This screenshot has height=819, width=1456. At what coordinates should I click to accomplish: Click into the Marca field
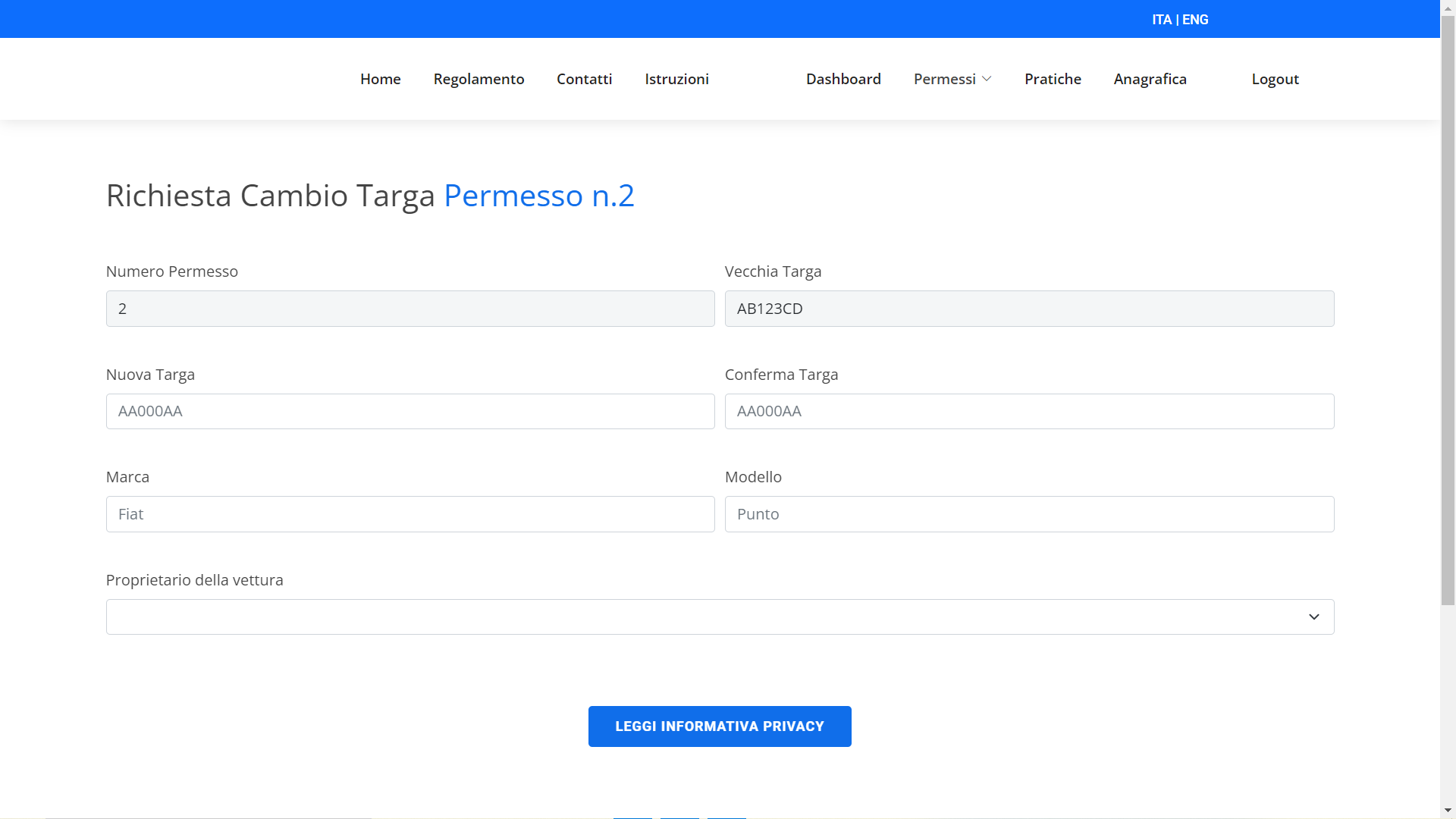tap(410, 514)
